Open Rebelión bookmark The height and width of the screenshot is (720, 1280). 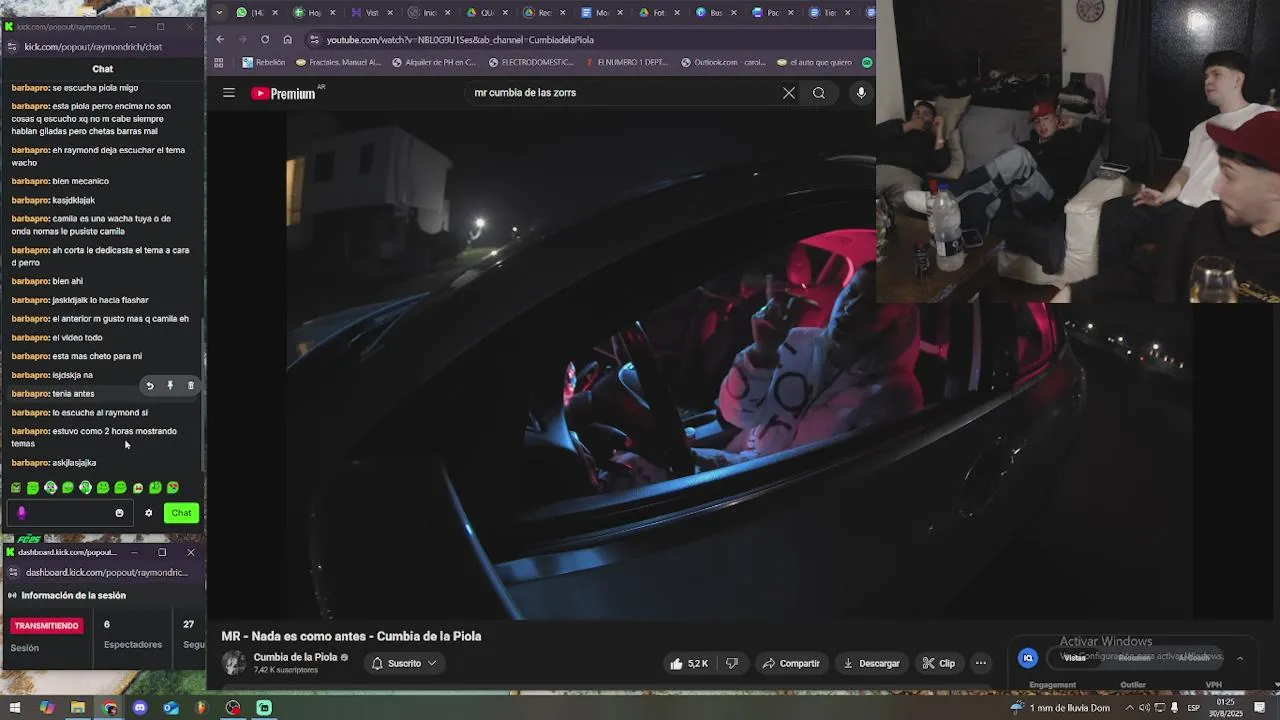pos(263,62)
